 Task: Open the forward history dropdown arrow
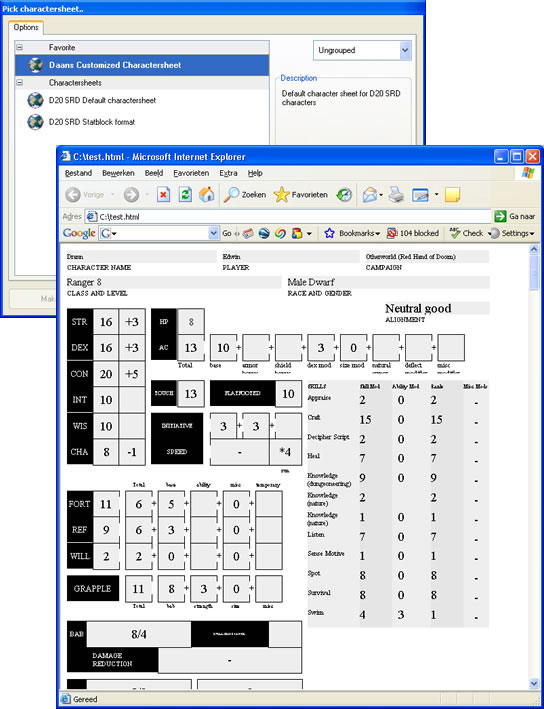coord(147,195)
